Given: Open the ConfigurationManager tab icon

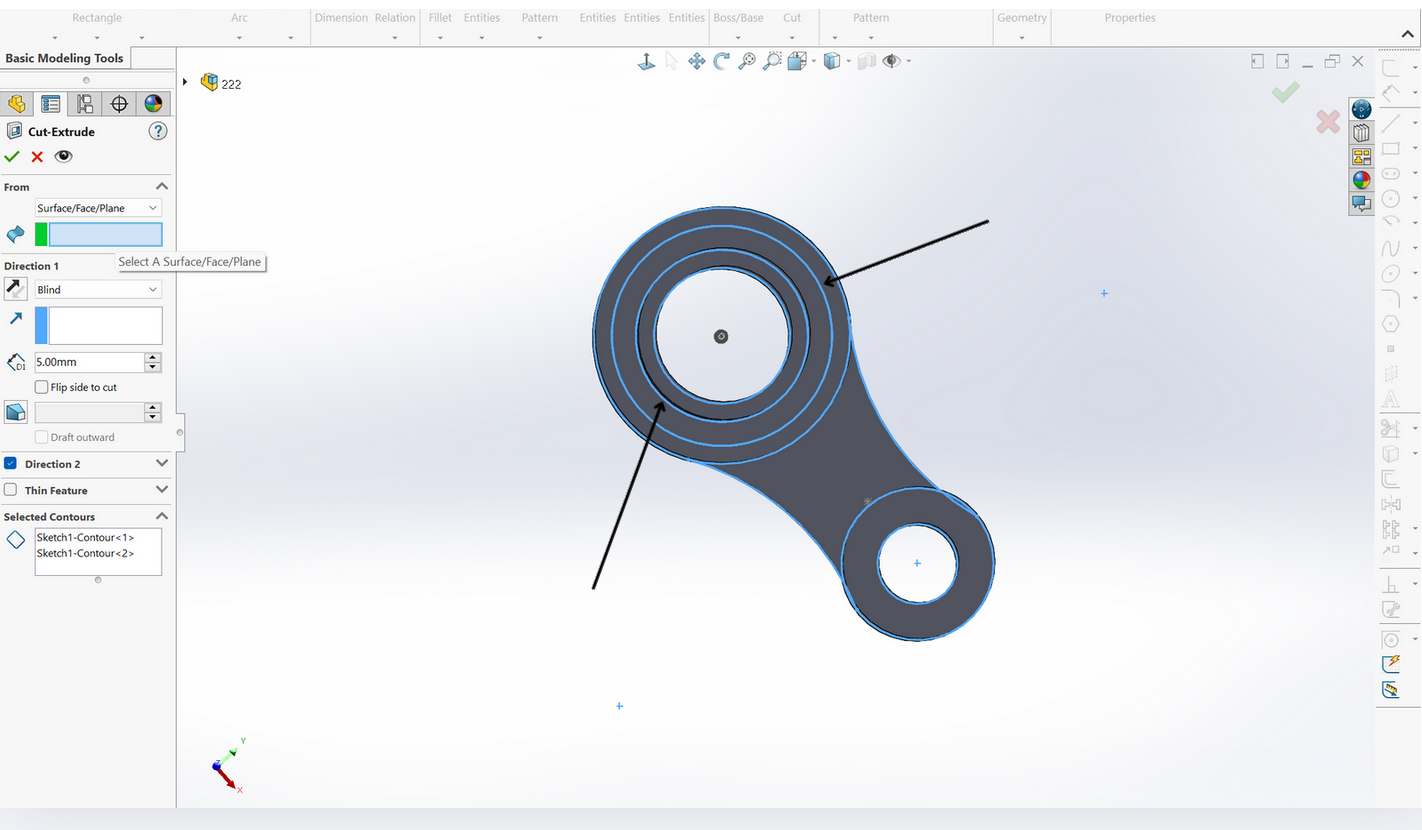Looking at the screenshot, I should point(85,104).
